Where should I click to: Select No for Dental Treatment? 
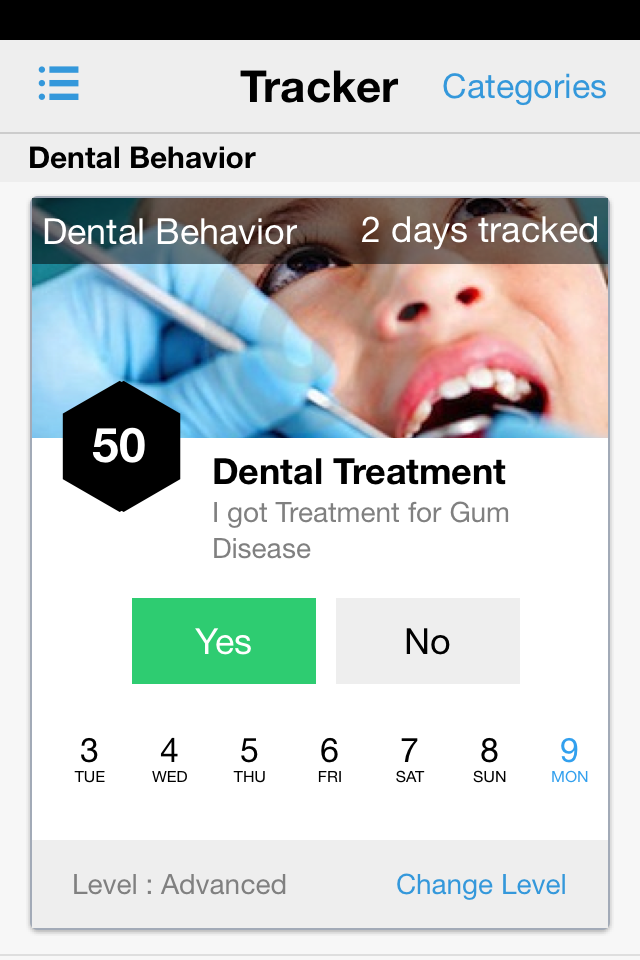[428, 641]
